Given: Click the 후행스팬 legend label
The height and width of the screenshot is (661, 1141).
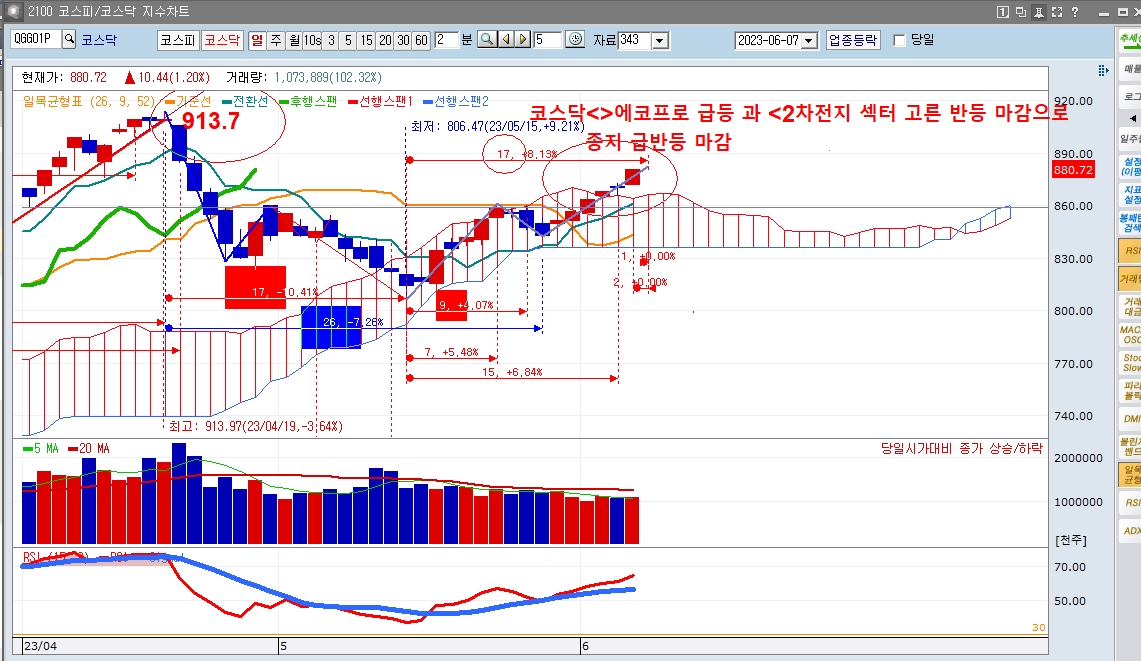Looking at the screenshot, I should pyautogui.click(x=314, y=101).
